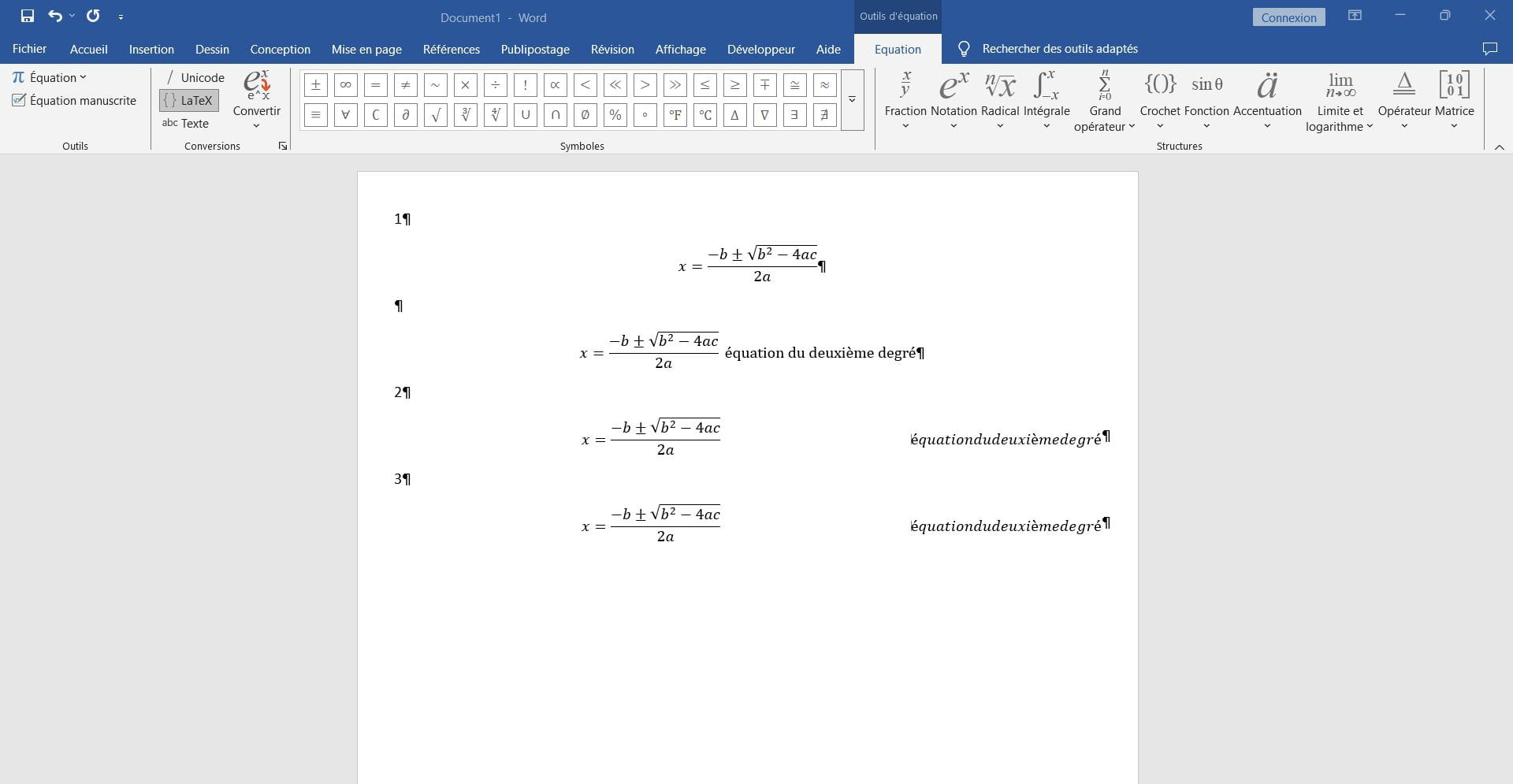Insert the nabla symbol

click(x=764, y=115)
